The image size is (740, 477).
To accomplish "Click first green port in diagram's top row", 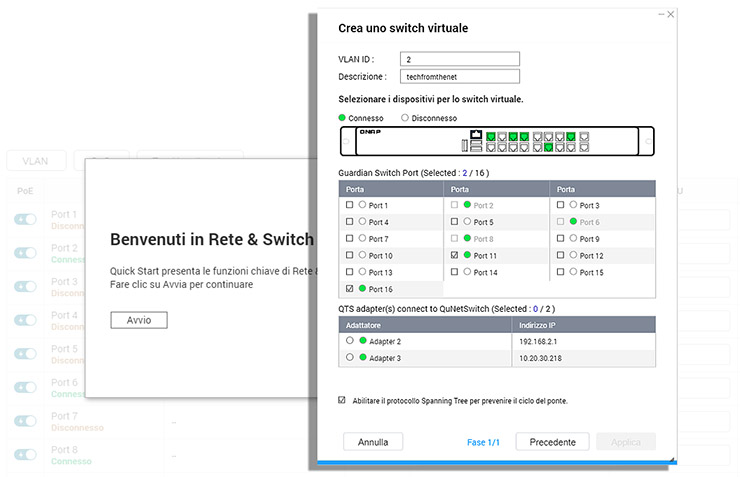I will coord(491,136).
